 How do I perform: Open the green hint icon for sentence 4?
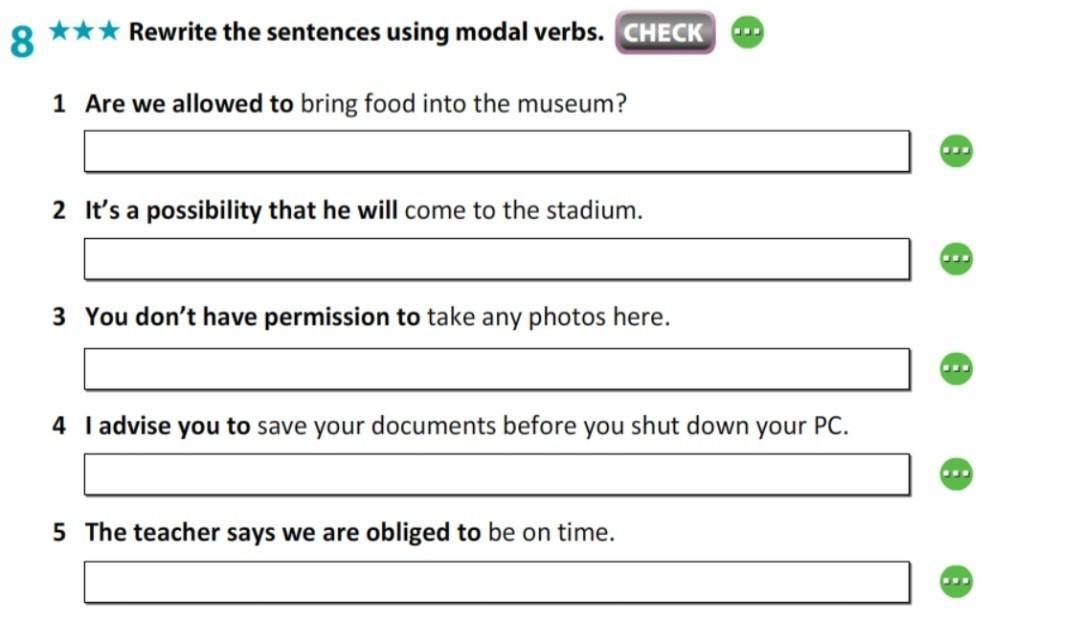coord(956,474)
